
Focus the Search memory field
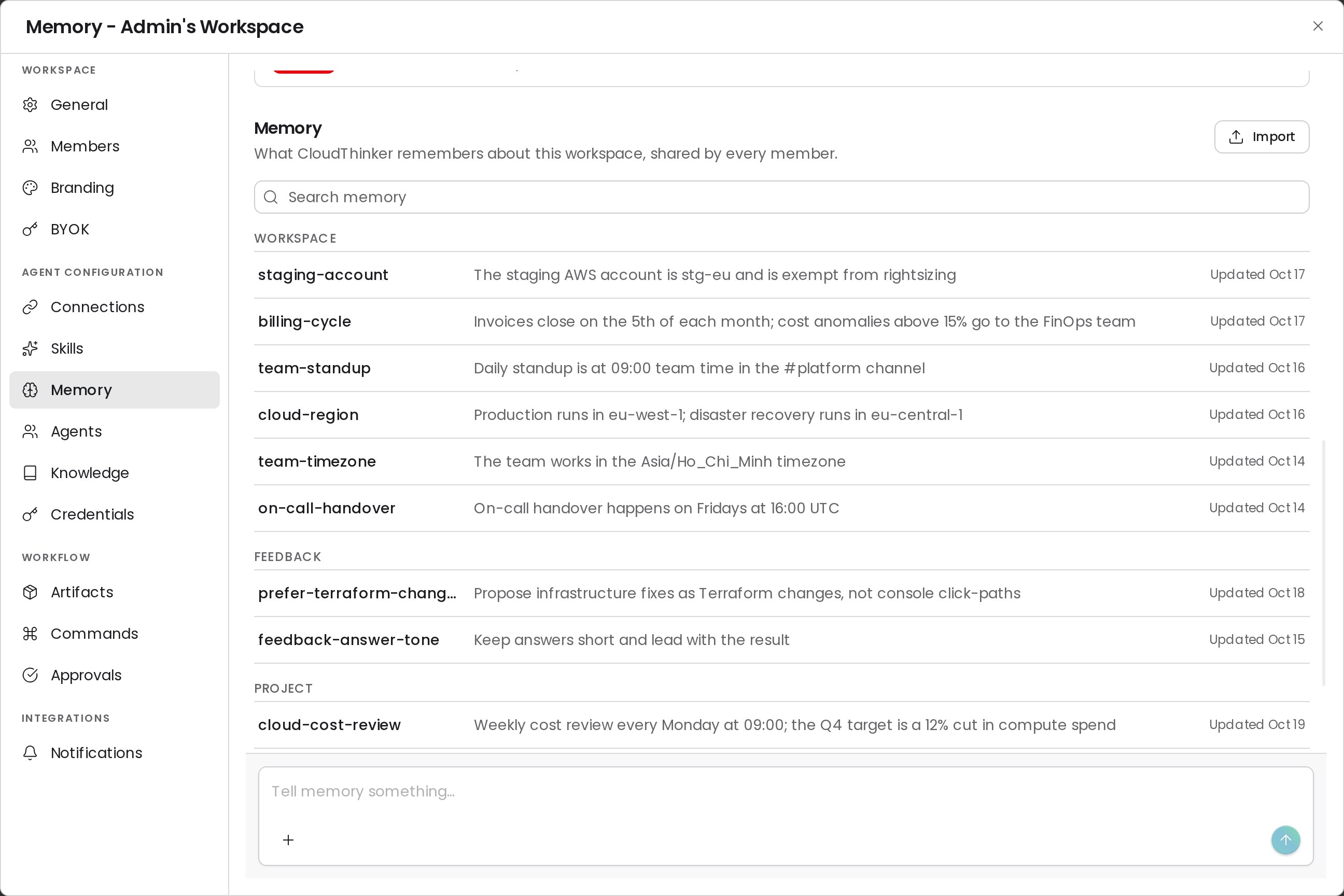[782, 197]
